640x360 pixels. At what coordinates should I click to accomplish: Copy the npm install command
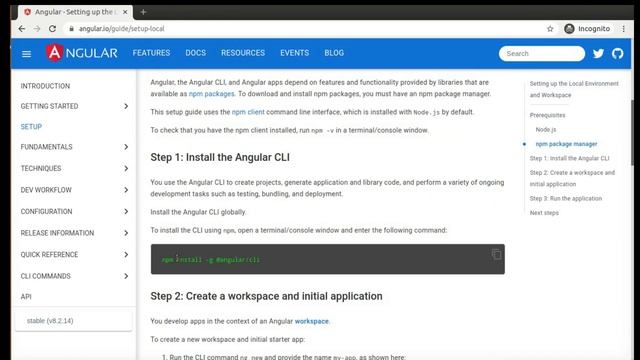click(496, 254)
